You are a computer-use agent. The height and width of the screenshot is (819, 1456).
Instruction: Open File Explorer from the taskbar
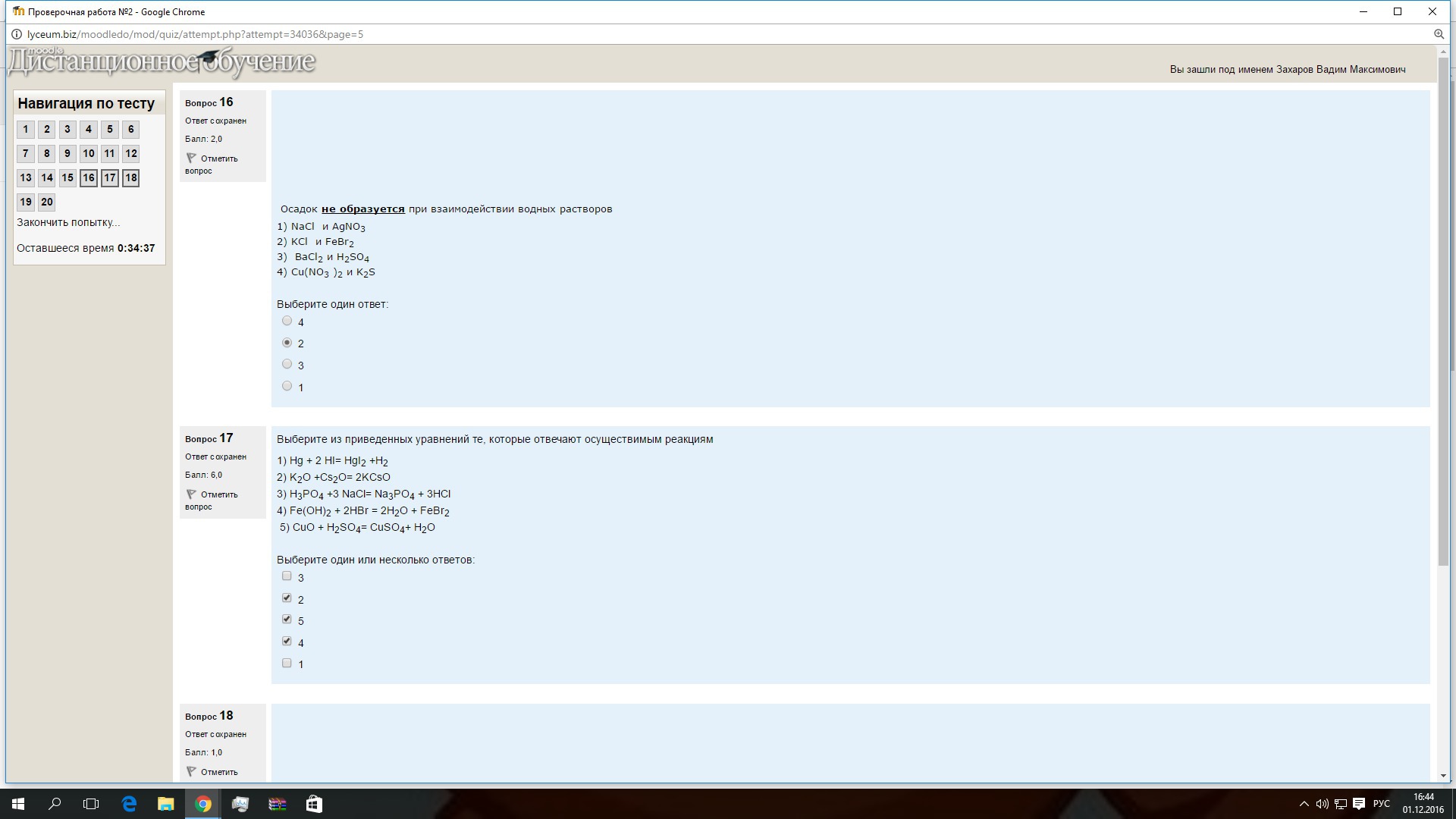point(165,804)
